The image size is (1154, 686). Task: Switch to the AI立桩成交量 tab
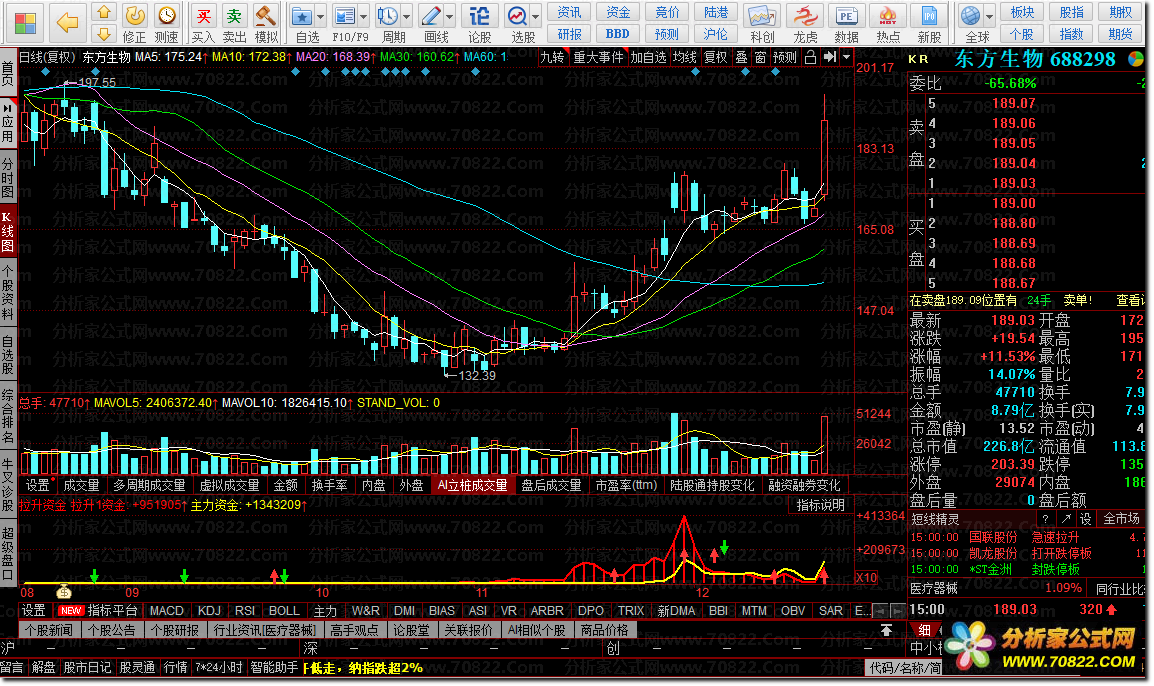(472, 485)
